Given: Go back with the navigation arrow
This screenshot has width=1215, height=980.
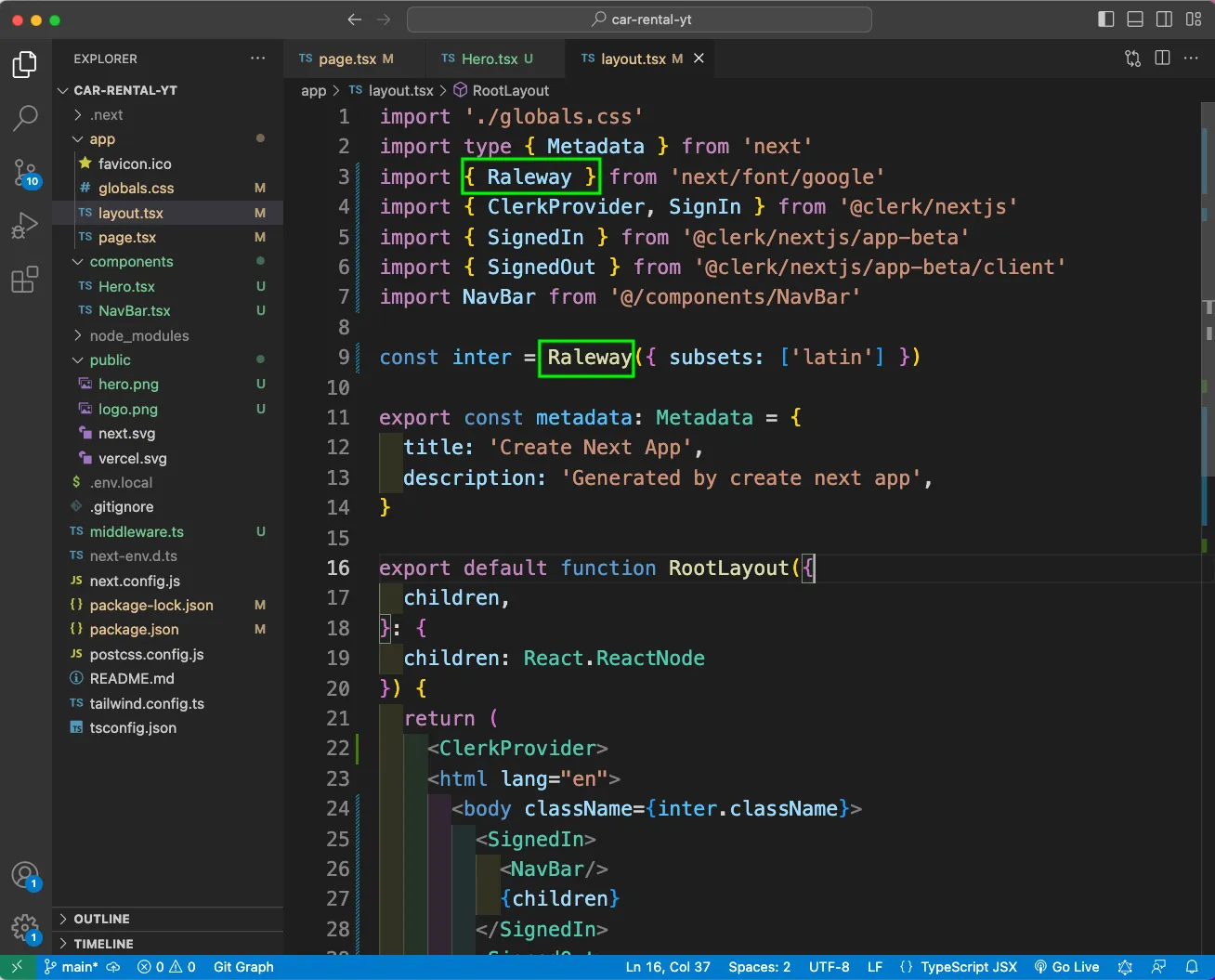Looking at the screenshot, I should coord(354,20).
